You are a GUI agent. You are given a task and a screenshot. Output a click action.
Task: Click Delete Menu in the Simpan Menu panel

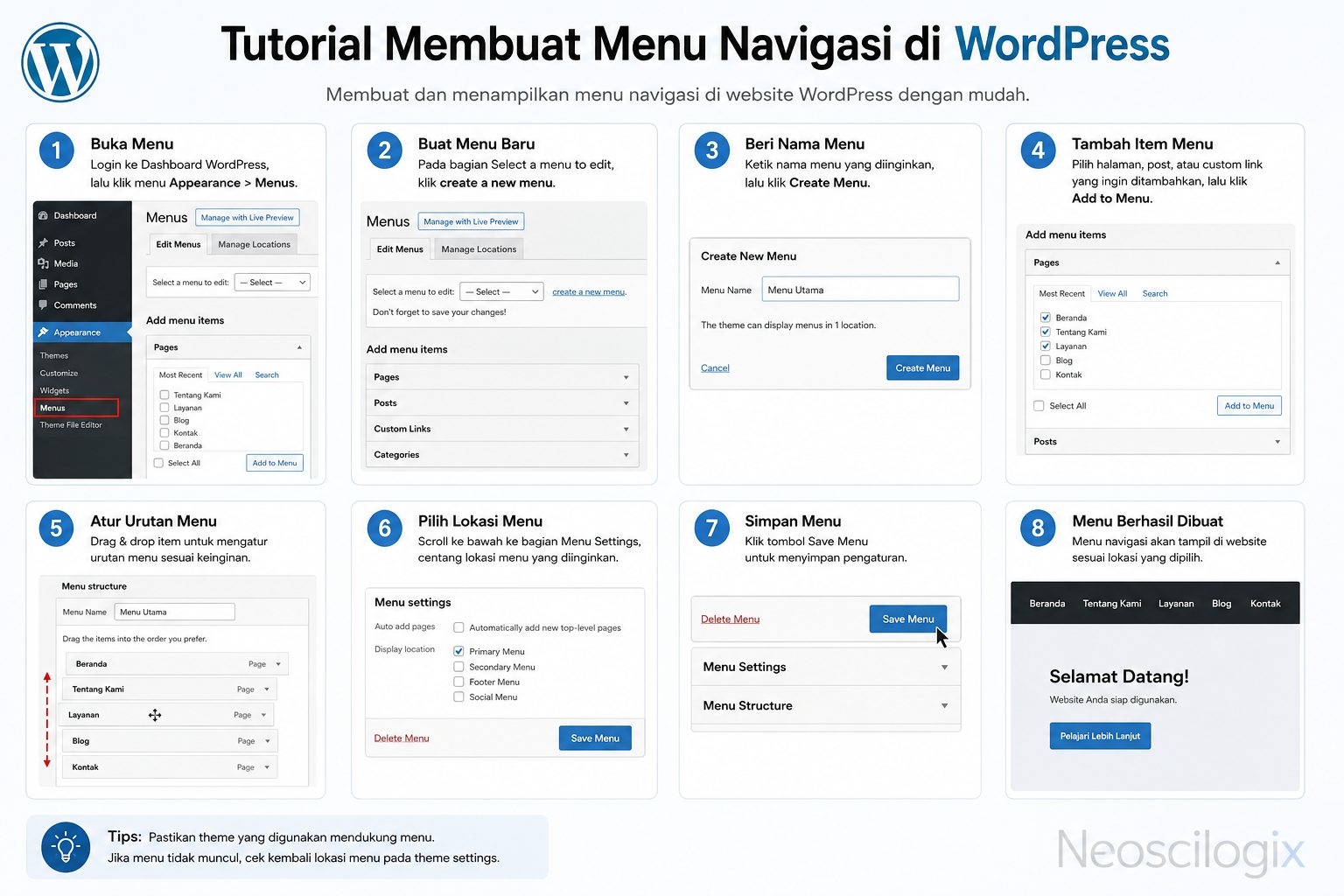tap(730, 619)
